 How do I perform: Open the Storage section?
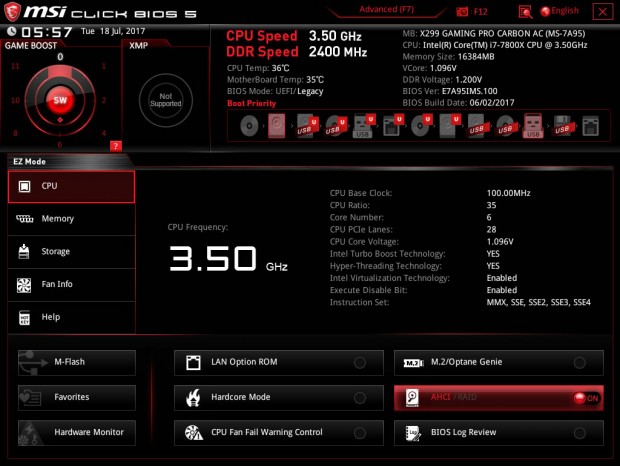pos(71,252)
